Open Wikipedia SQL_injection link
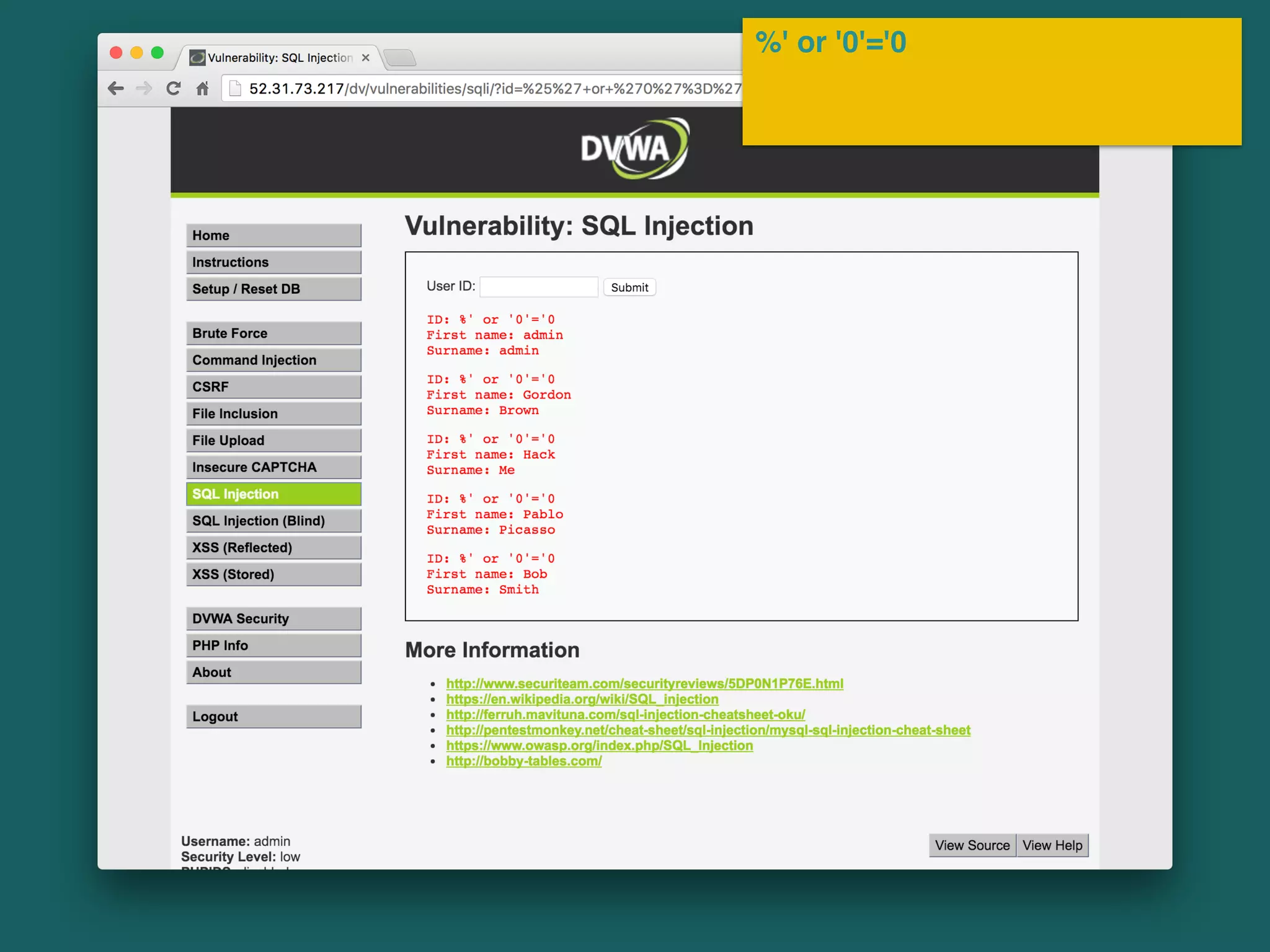This screenshot has width=1270, height=952. (x=582, y=699)
